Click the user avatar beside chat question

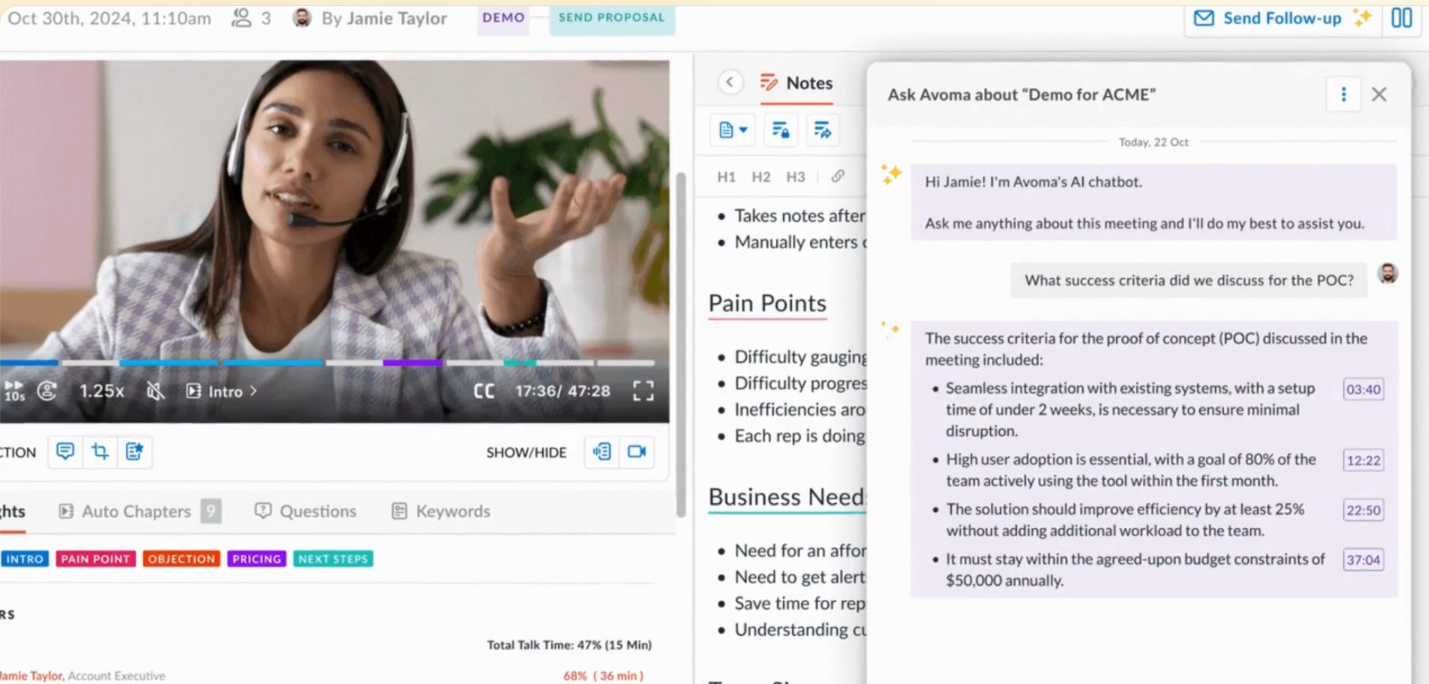(x=1388, y=274)
